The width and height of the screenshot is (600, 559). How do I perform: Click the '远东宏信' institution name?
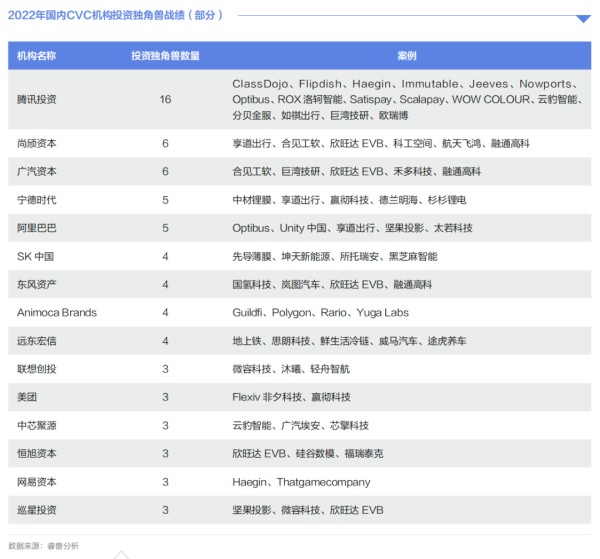pos(37,341)
